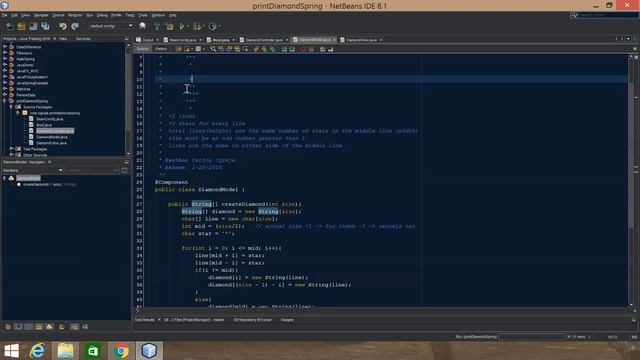Open the Test Results bottom tab
Screen dimensions: 640x360
(144, 320)
